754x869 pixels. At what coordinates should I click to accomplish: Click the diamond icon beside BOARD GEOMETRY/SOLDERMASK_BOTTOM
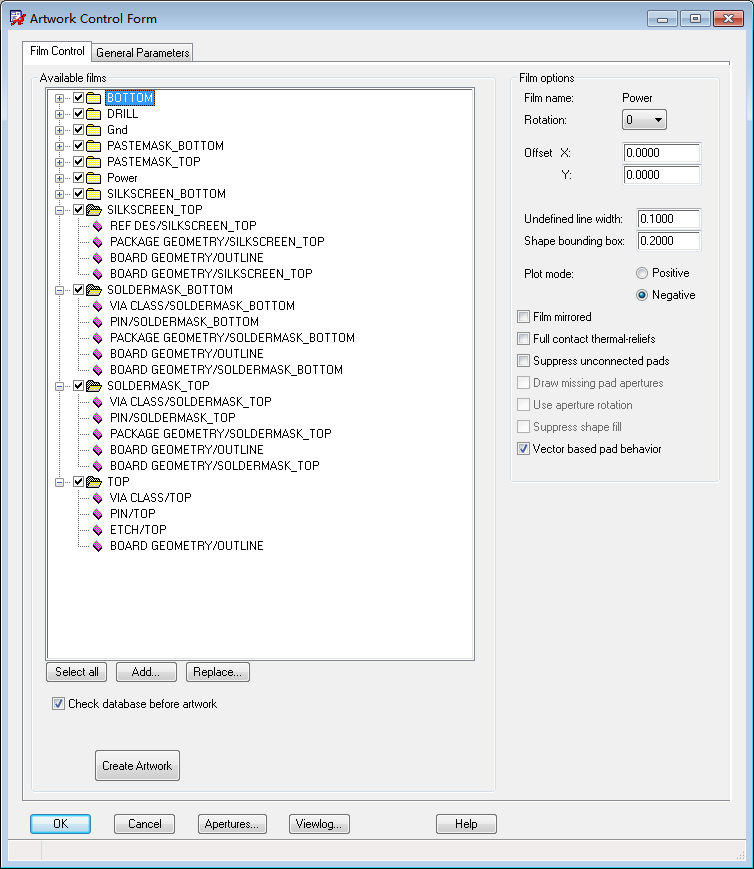point(98,370)
